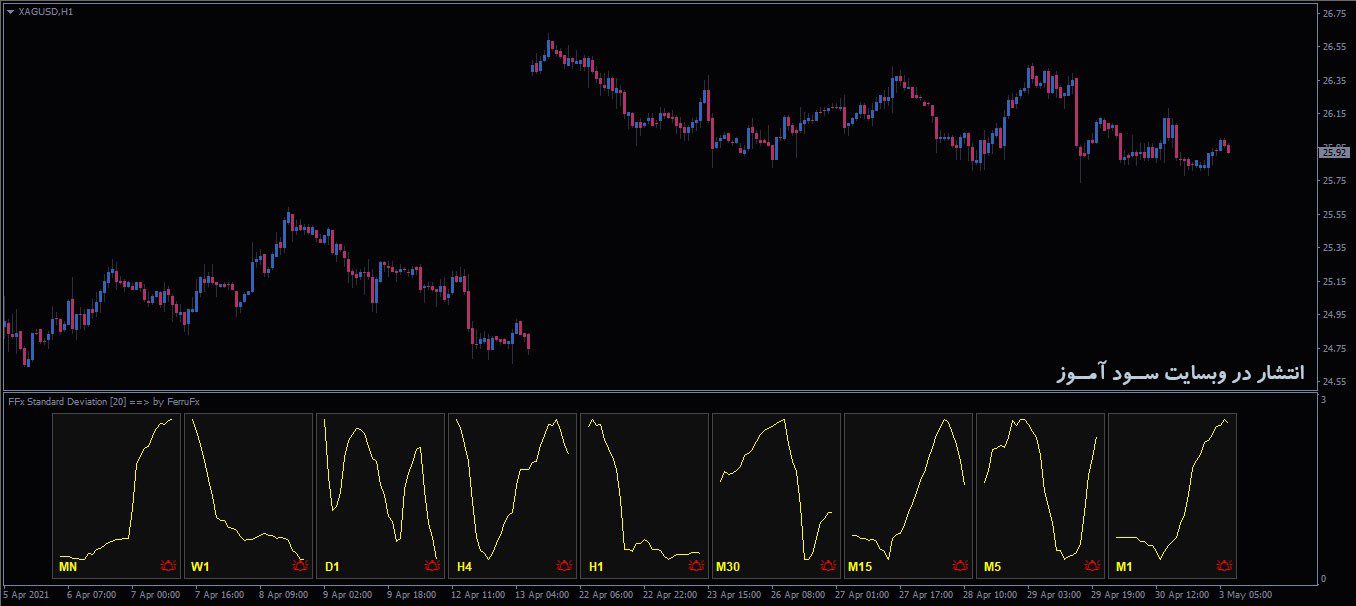Click the alert bell icon in the H4 panel
The image size is (1356, 606).
tap(562, 565)
